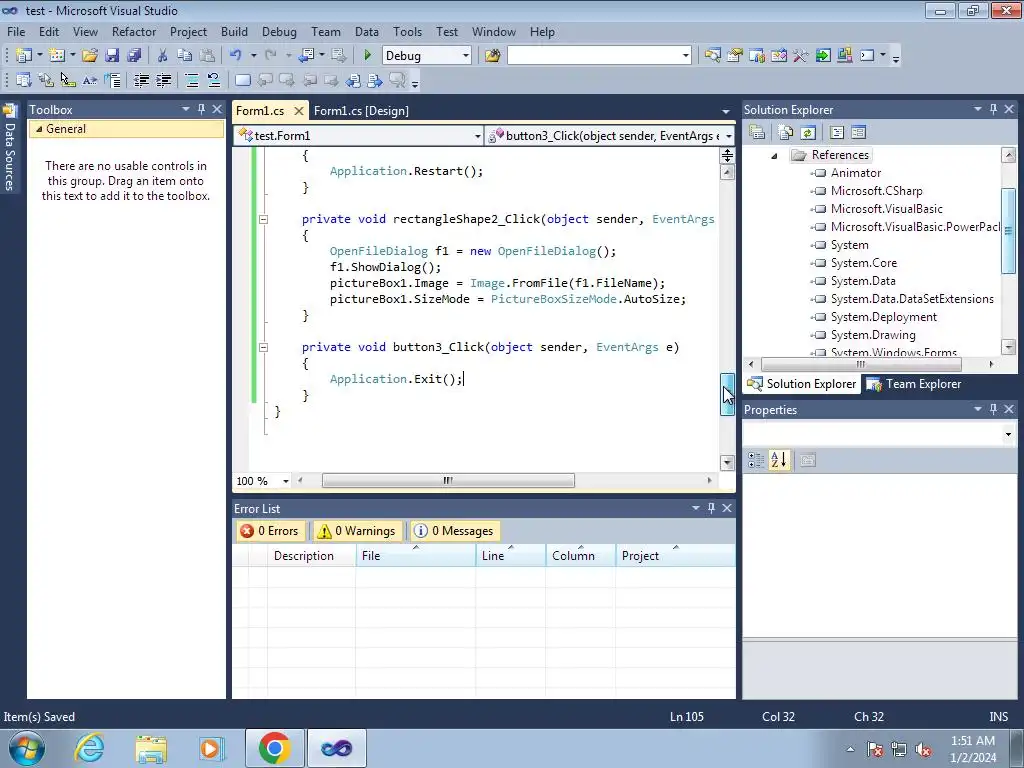This screenshot has width=1024, height=768.
Task: Open the Data Sources side tab
Action: 9,148
